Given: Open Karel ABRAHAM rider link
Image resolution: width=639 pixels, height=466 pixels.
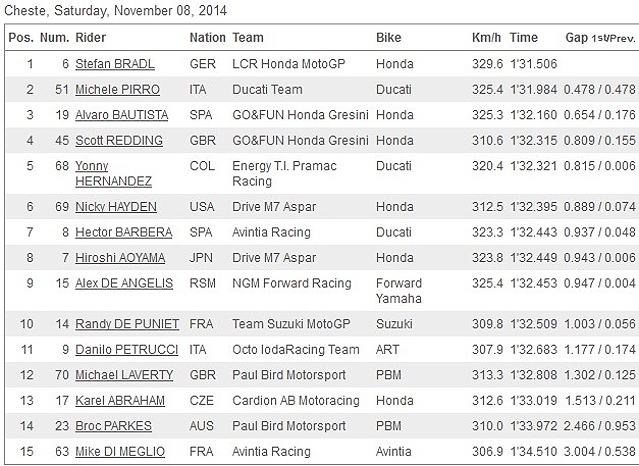Looking at the screenshot, I should 122,402.
